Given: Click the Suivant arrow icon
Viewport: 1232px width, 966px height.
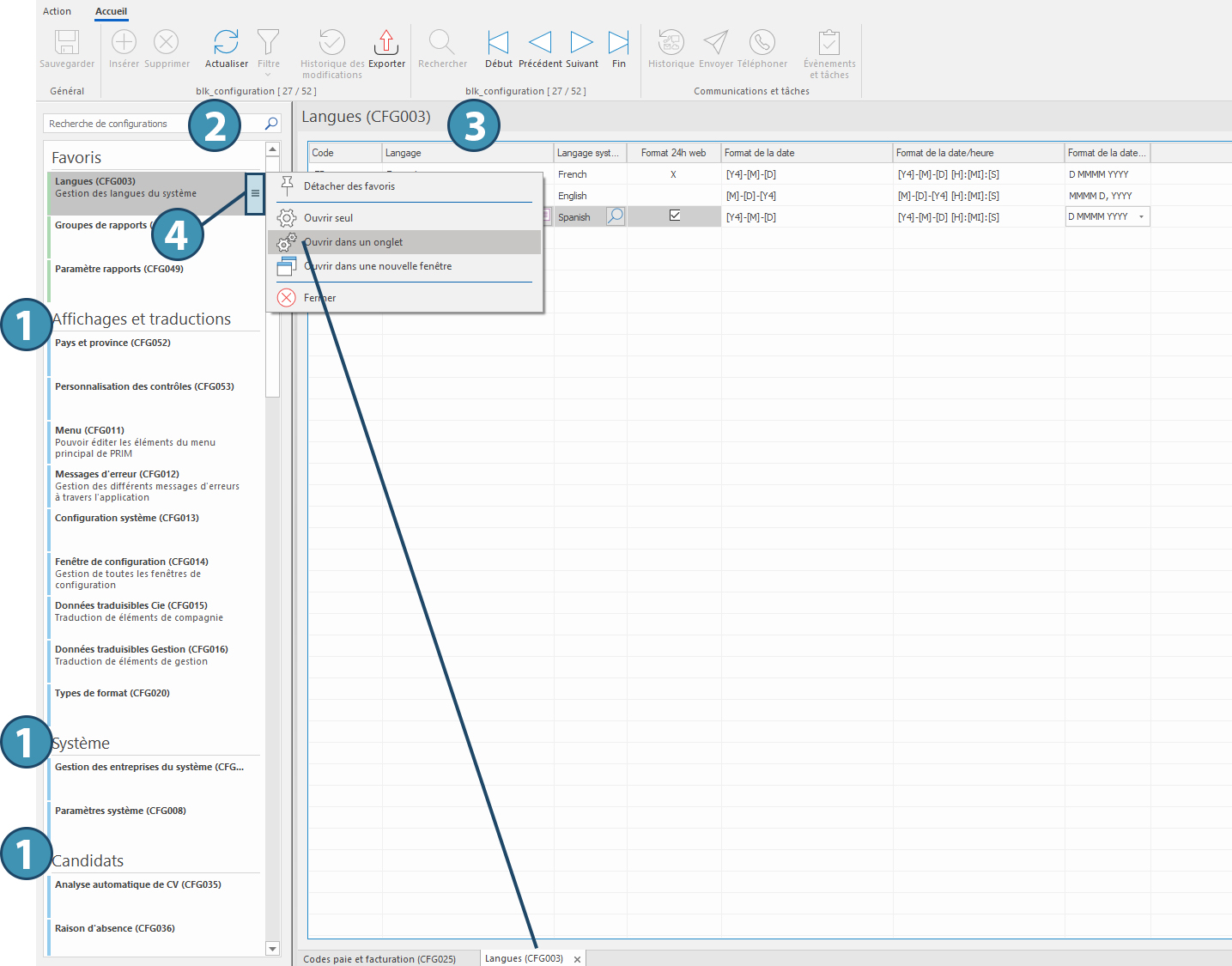Looking at the screenshot, I should pos(581,42).
